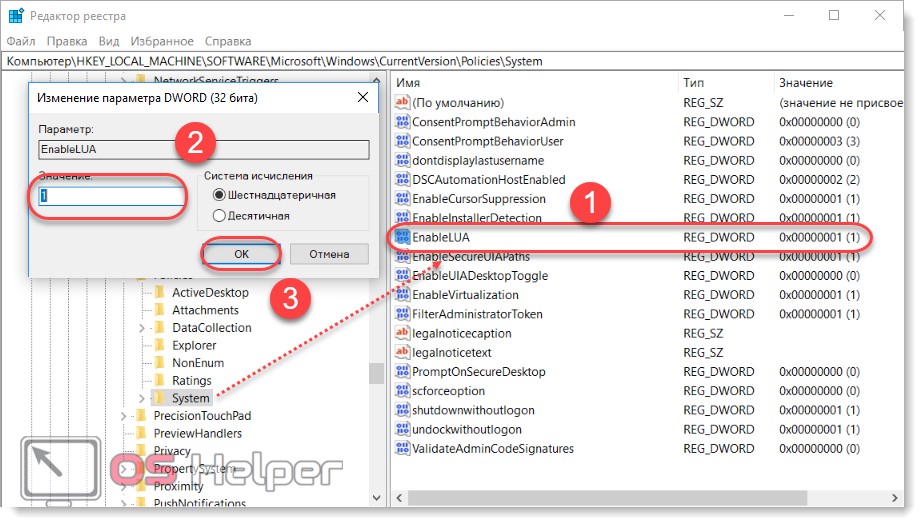Click the ActiveDesktop folder icon

coord(159,292)
